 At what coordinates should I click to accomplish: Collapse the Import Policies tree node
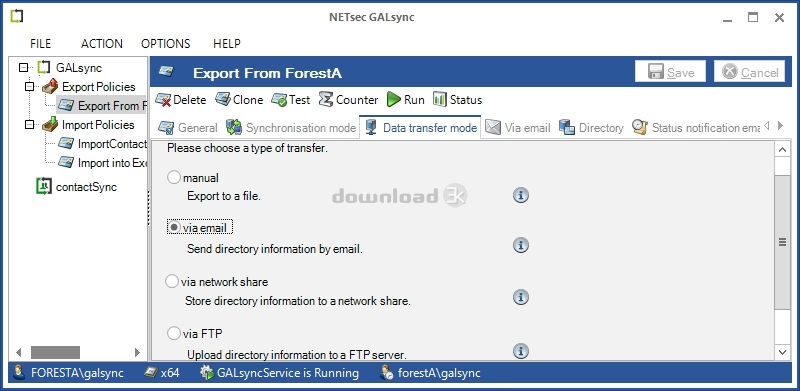(30, 125)
